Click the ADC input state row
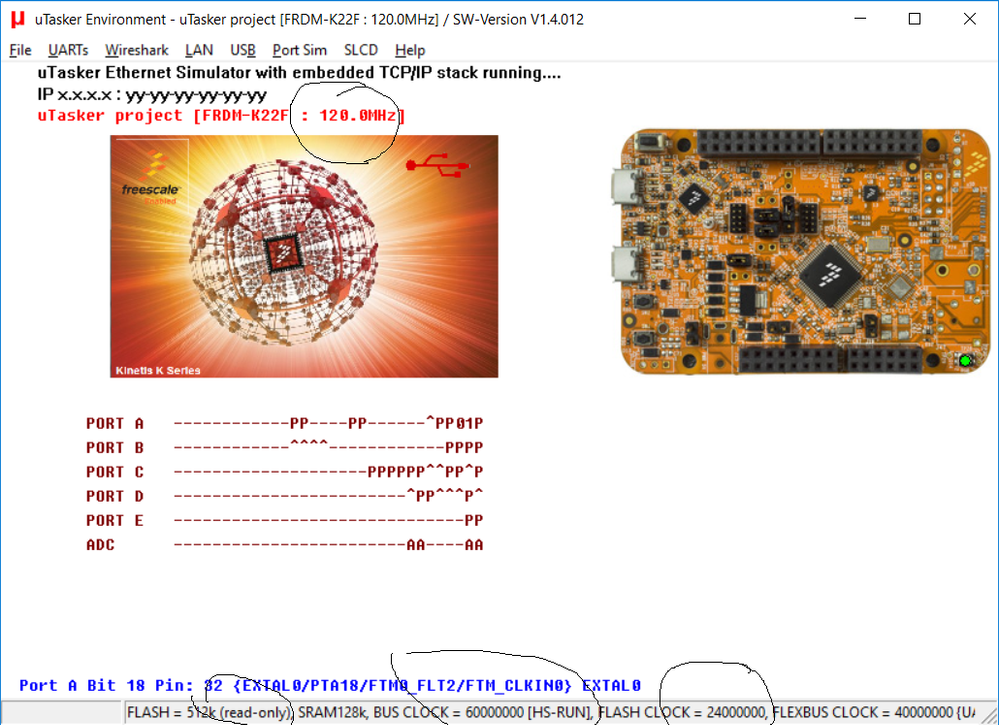The image size is (999, 725). [285, 545]
